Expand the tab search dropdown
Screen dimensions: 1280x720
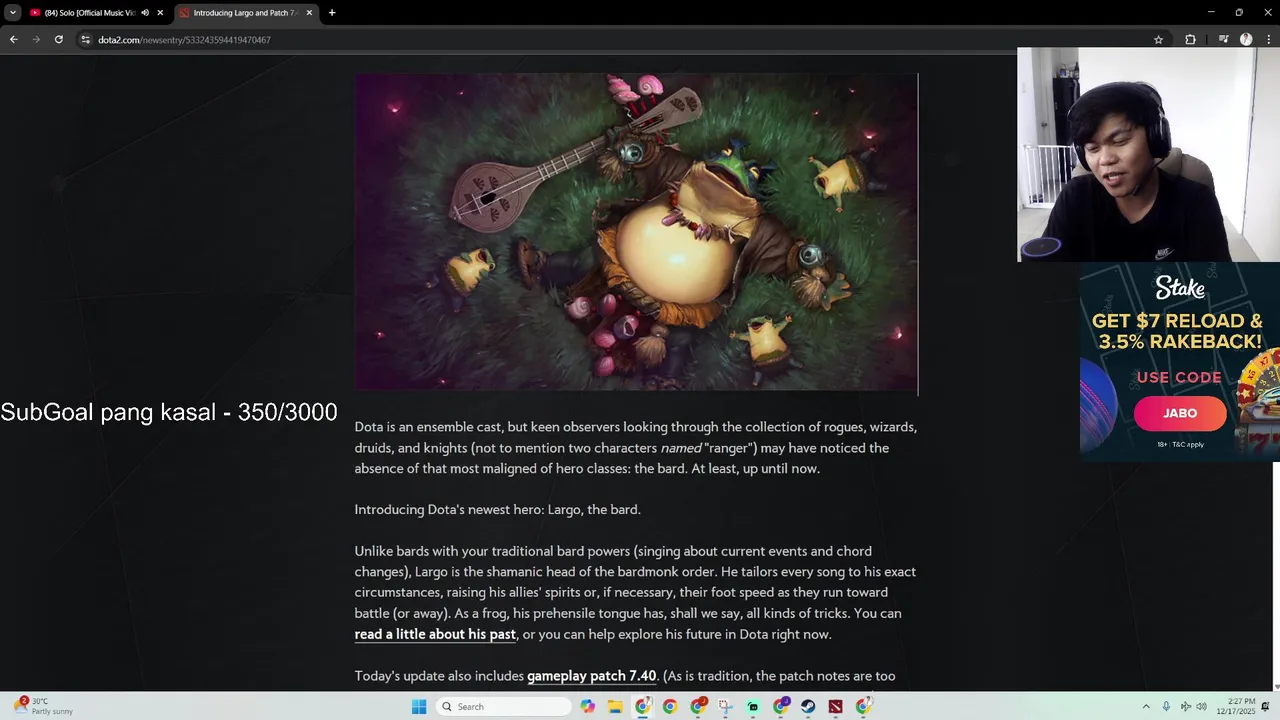(x=12, y=13)
